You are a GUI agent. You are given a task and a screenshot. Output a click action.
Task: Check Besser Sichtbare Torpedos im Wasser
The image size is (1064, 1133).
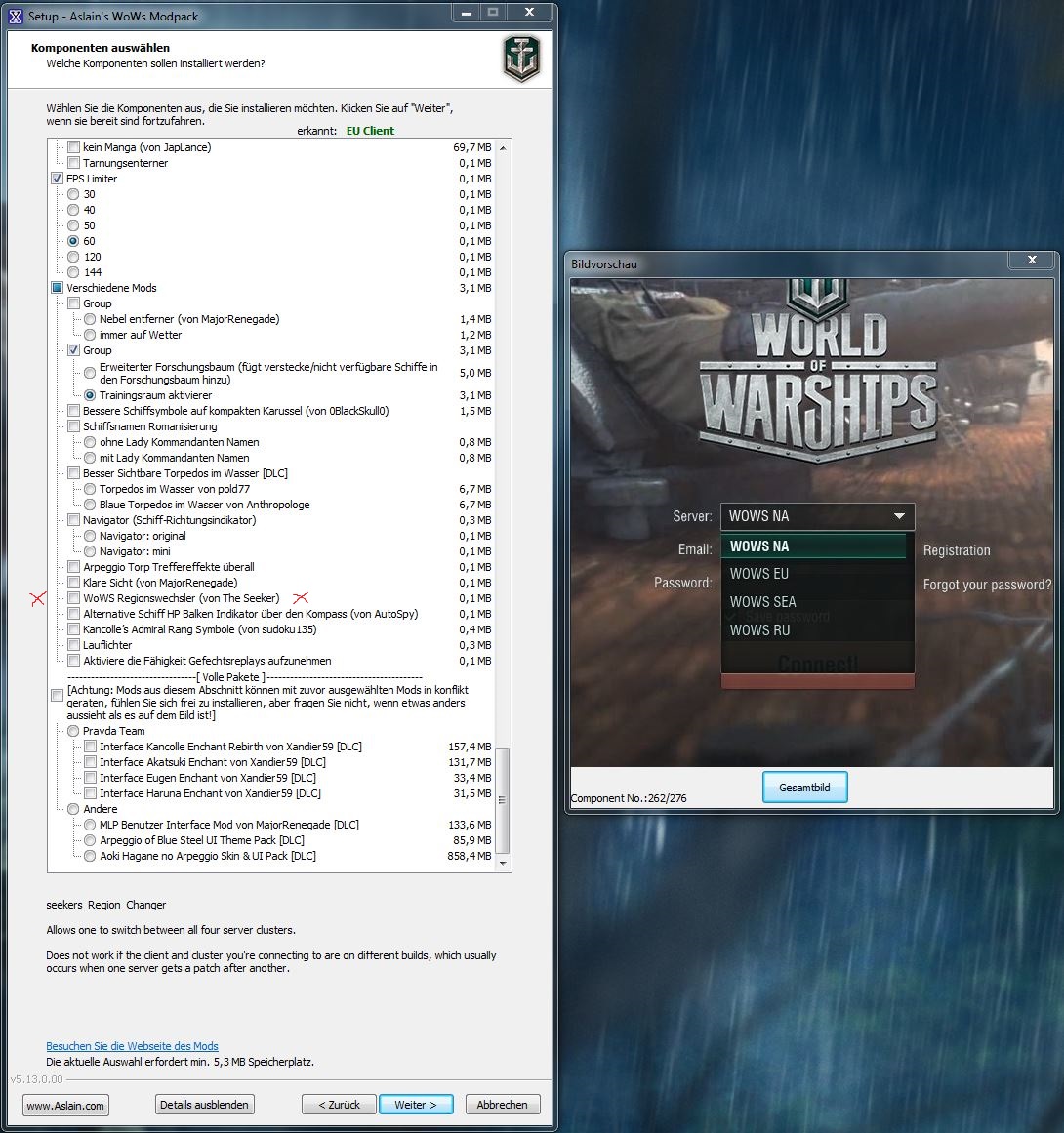coord(74,473)
